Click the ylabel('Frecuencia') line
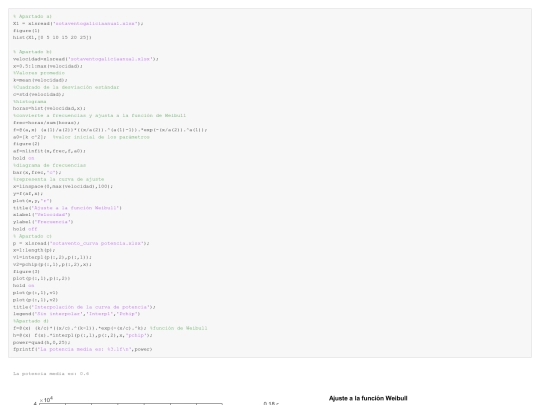This screenshot has height=405, width=540. pos(43,222)
